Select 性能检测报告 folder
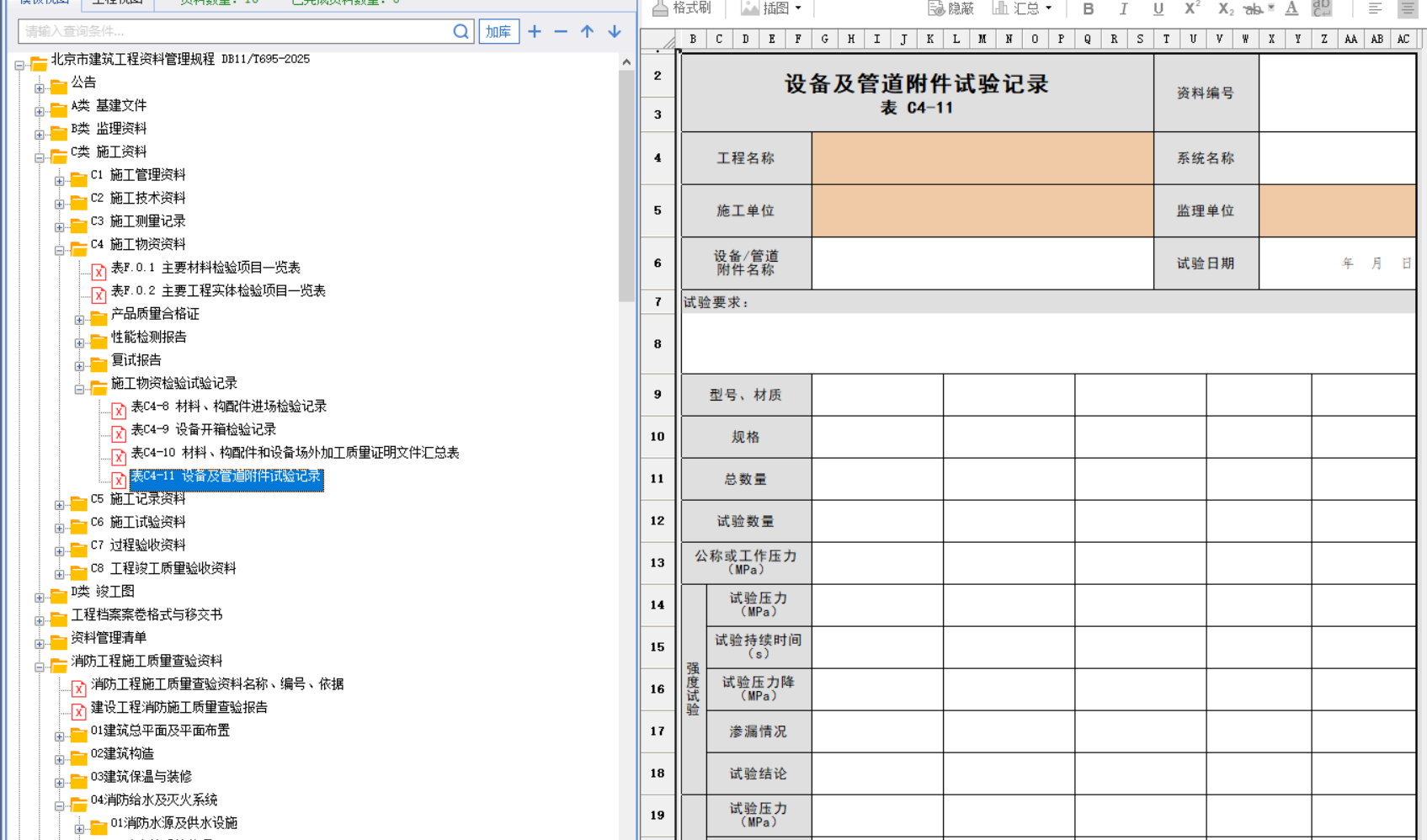The image size is (1427, 840). click(148, 337)
